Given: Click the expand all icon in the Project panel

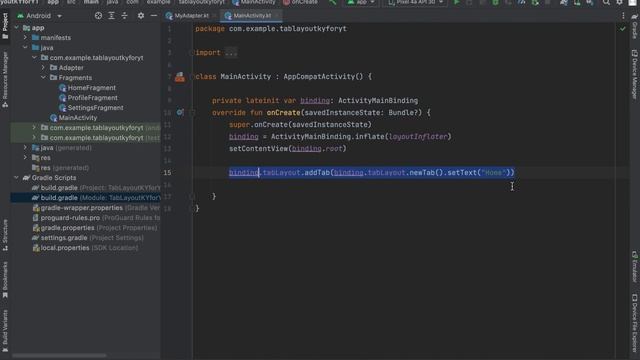Looking at the screenshot, I should [111, 16].
